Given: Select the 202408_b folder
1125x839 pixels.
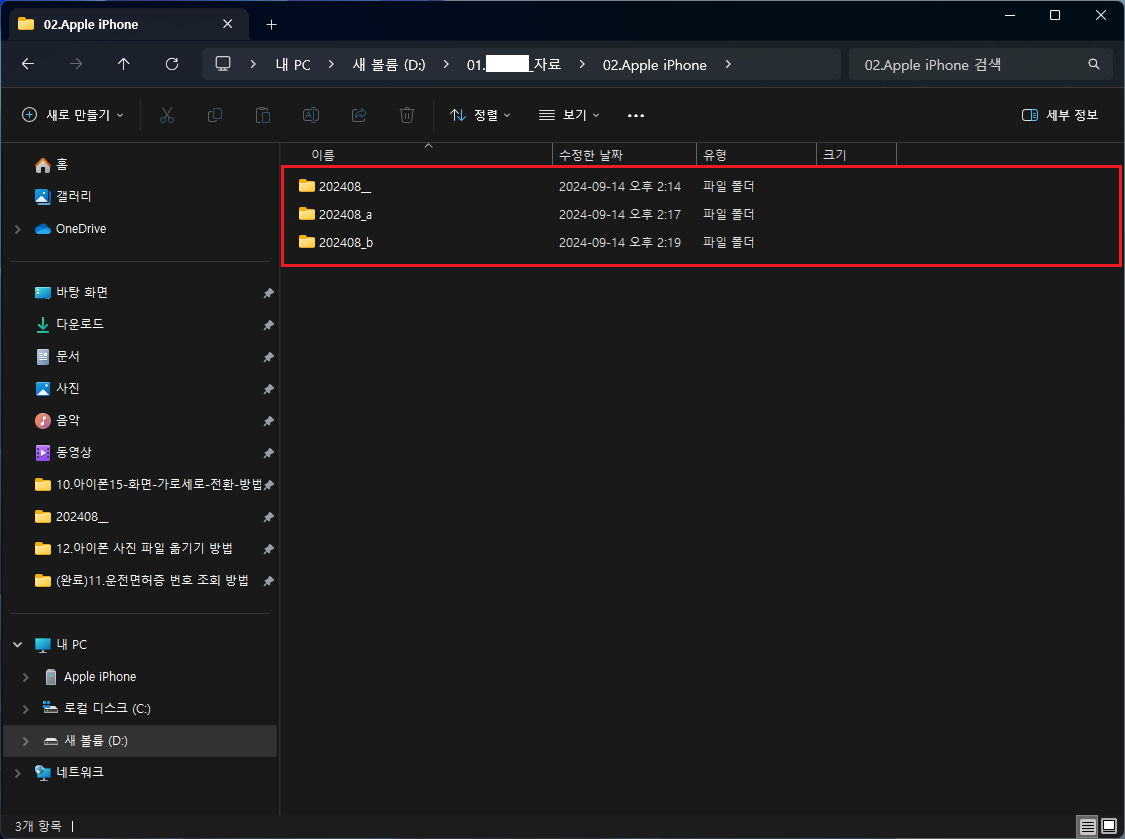Looking at the screenshot, I should coord(346,243).
